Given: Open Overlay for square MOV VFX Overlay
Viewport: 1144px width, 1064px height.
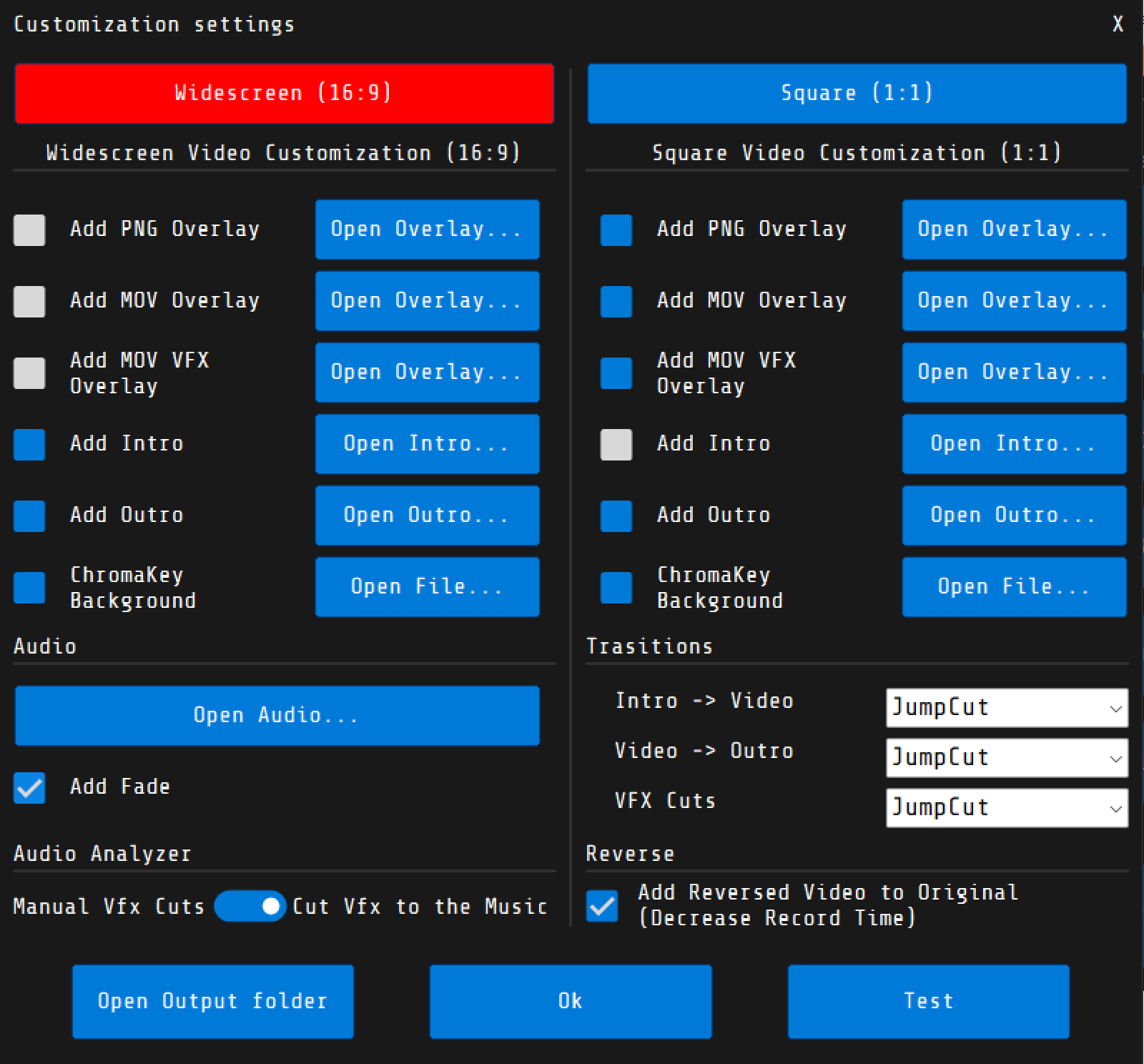Looking at the screenshot, I should point(1014,373).
